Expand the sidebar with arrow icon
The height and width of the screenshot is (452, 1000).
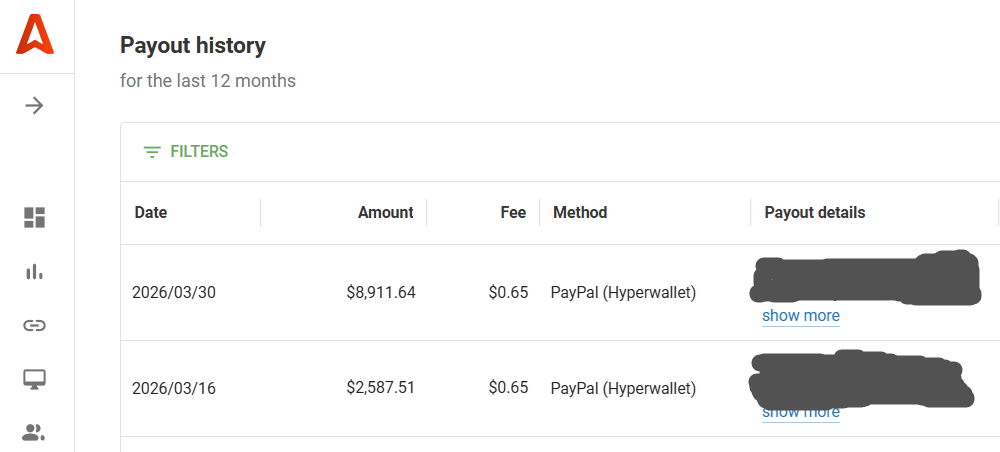(x=34, y=105)
